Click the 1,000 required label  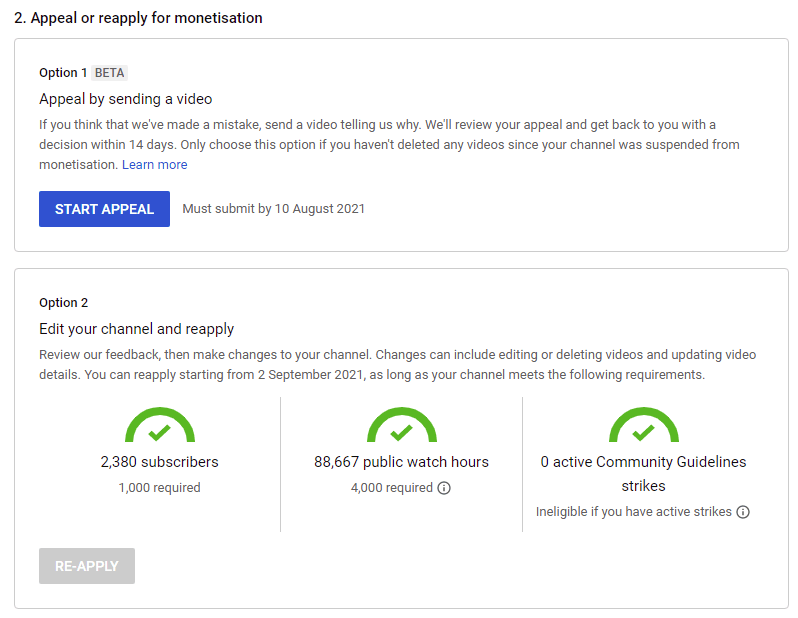[159, 488]
